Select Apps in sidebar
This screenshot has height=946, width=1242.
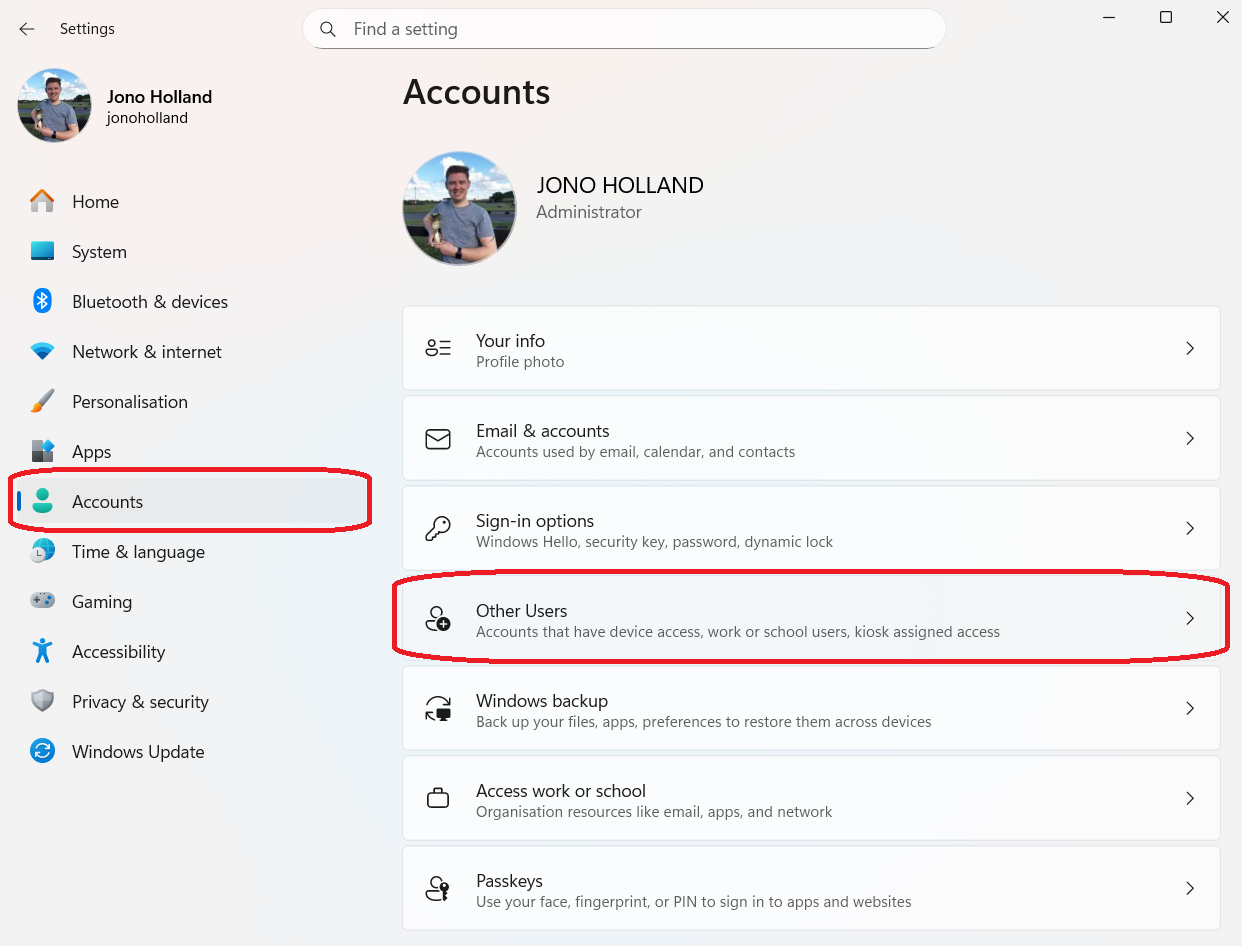tap(190, 451)
